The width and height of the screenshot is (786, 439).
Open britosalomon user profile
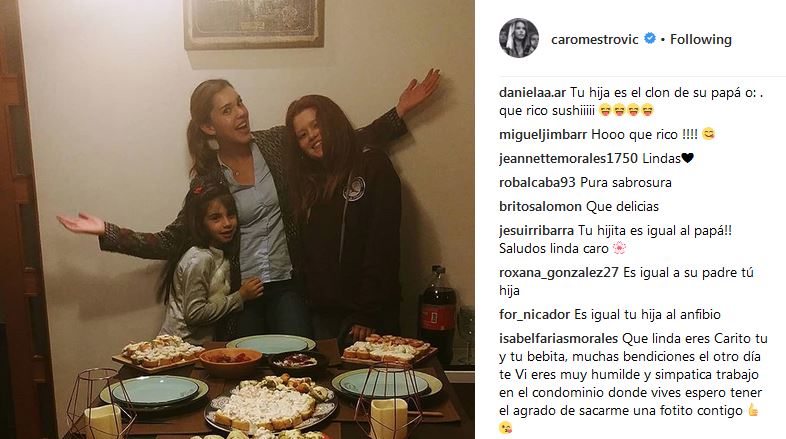pos(540,206)
